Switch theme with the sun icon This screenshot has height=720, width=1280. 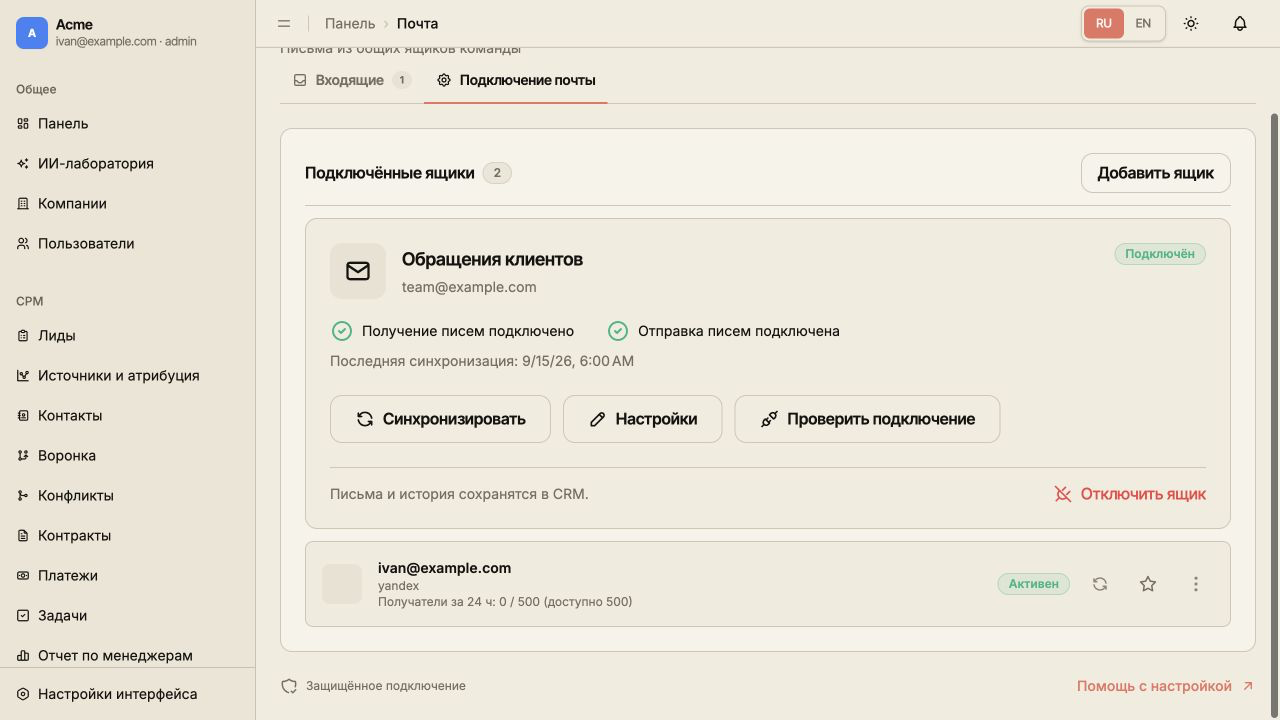coord(1191,23)
